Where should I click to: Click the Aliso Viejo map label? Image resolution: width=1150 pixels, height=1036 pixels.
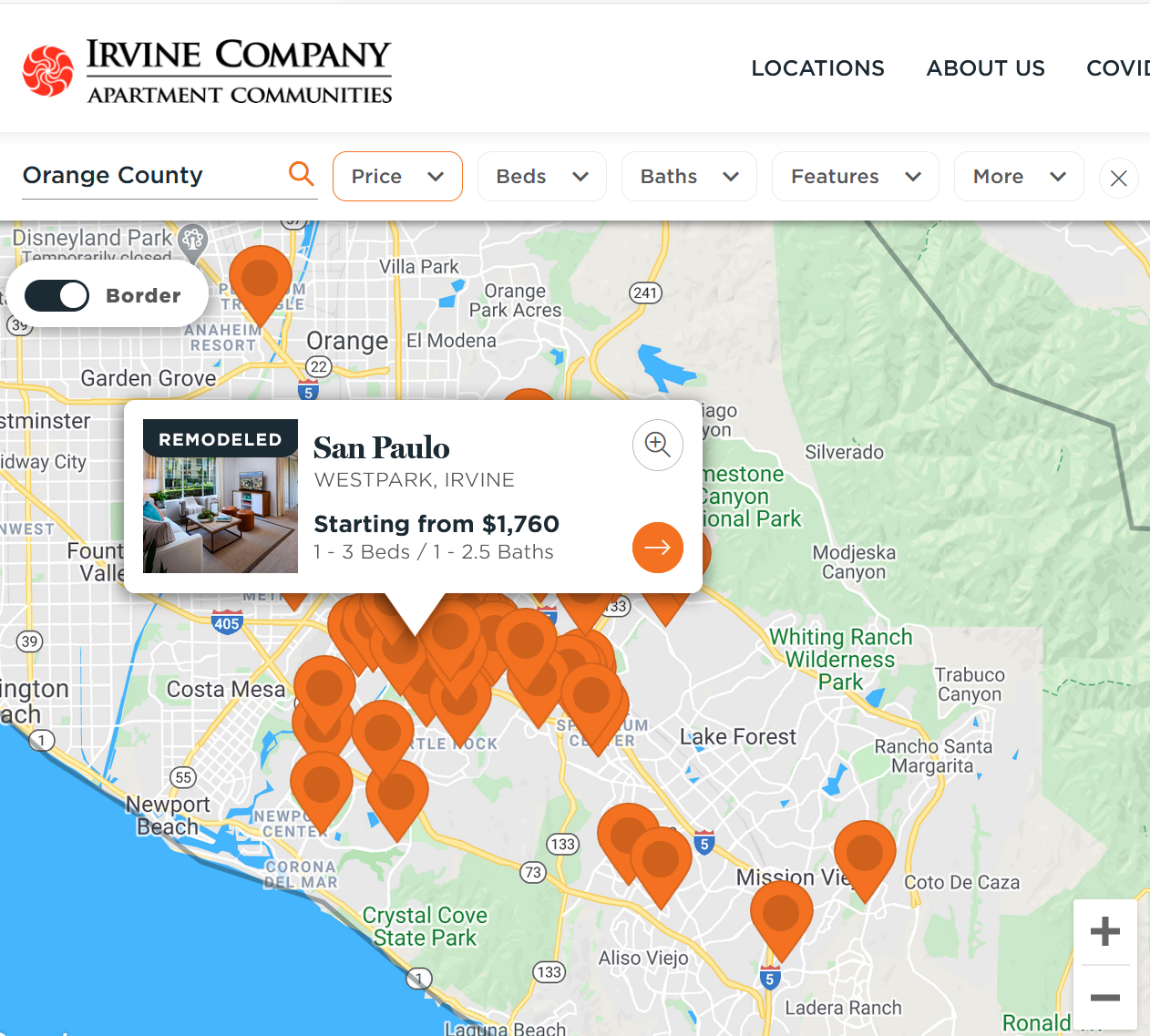click(643, 958)
